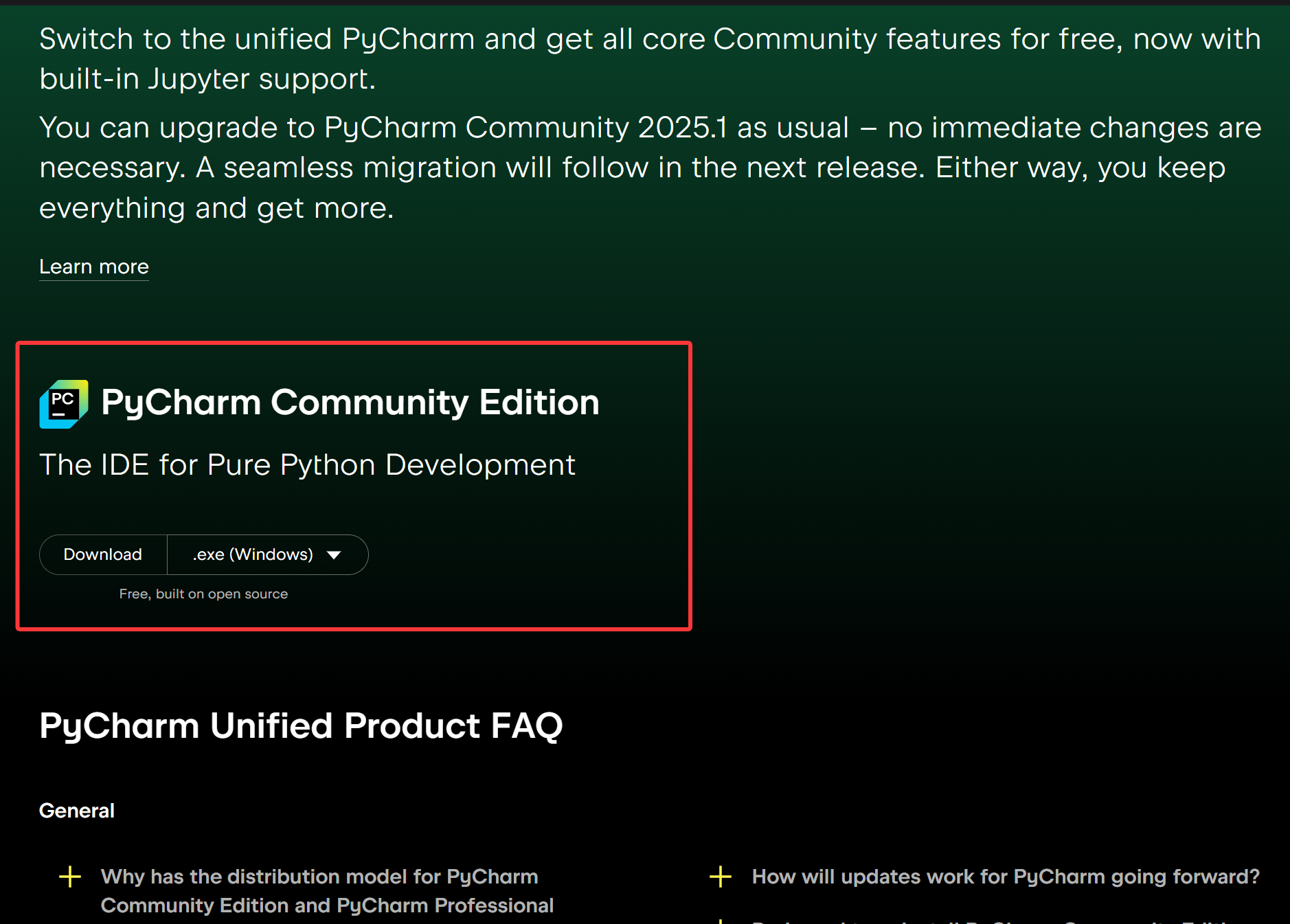Image resolution: width=1290 pixels, height=924 pixels.
Task: Click the paragraph starting 'Switch to the unified PyCharm'
Action: click(650, 59)
